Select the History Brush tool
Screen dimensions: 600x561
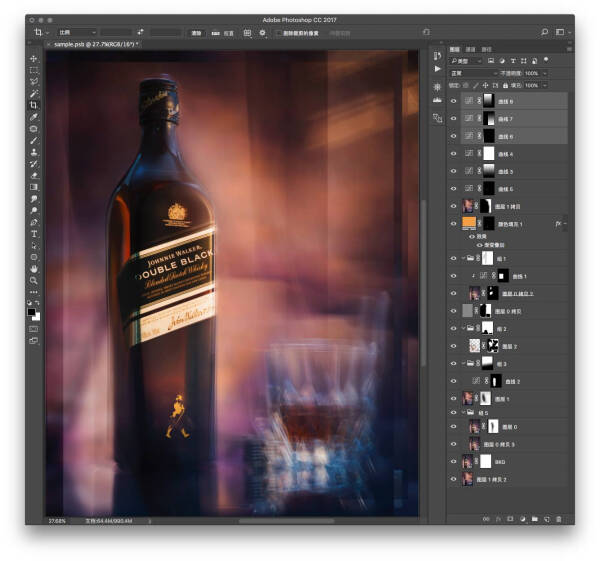pos(34,164)
